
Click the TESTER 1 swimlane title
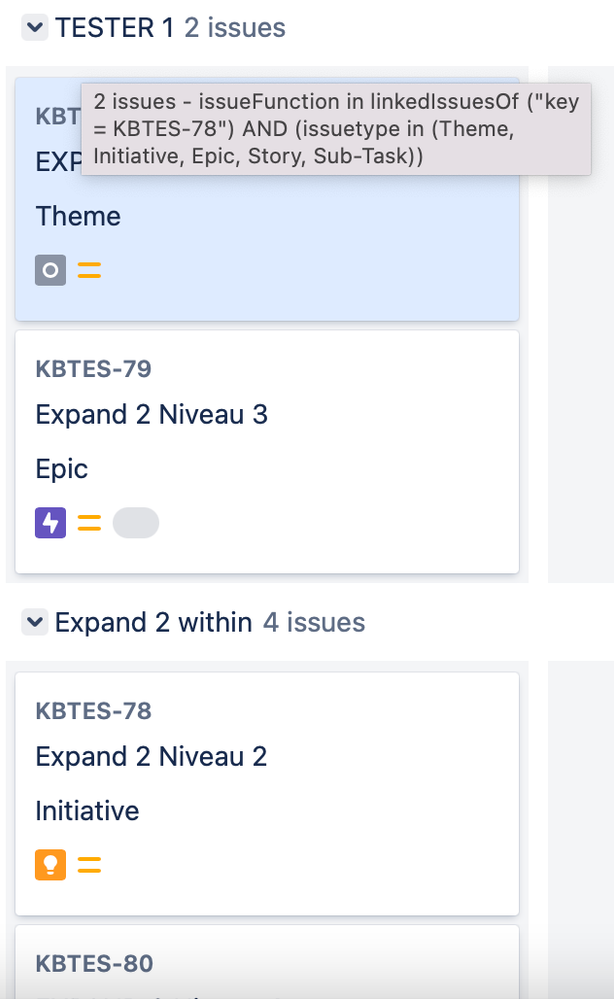click(x=115, y=28)
